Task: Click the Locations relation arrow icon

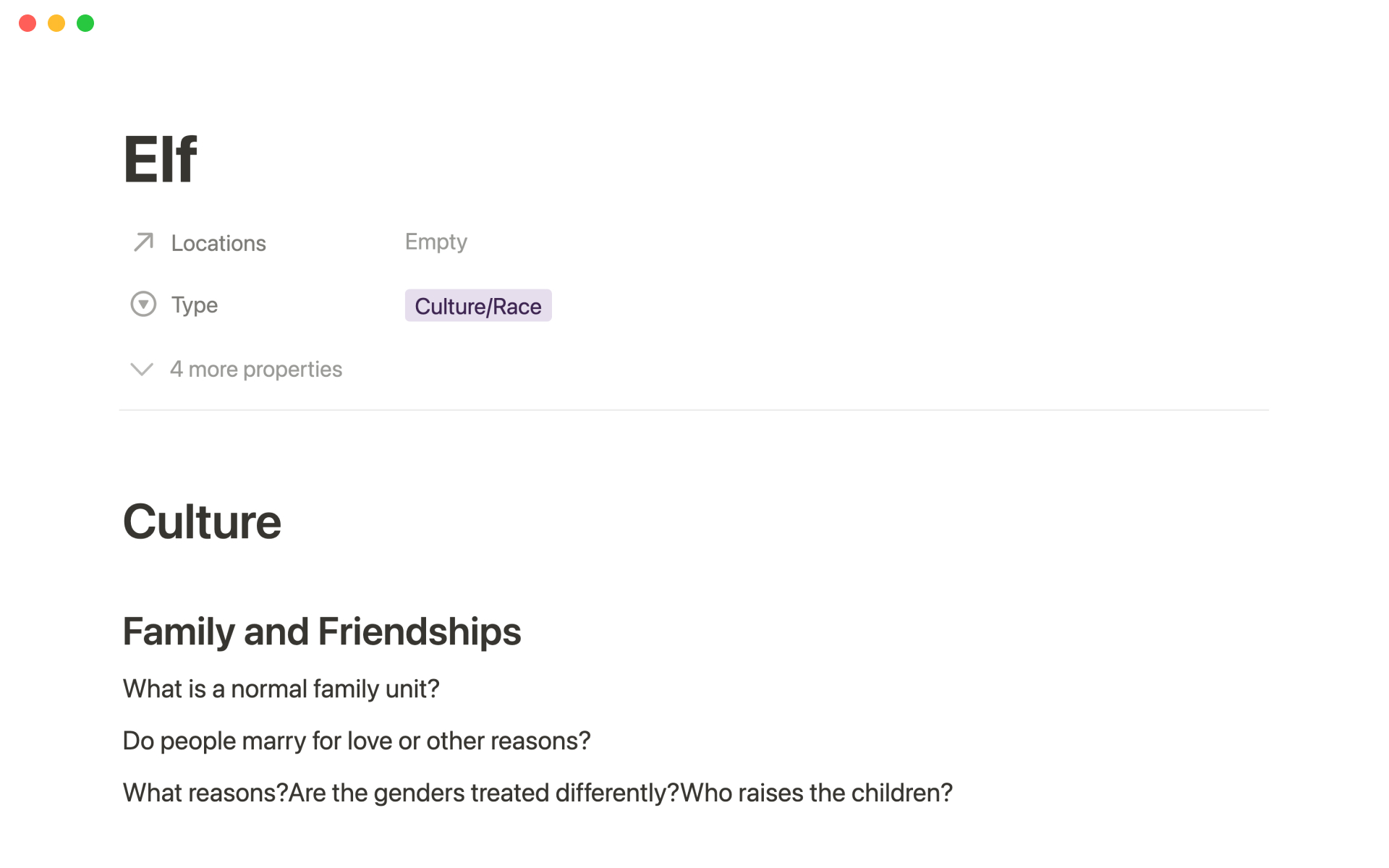Action: point(143,242)
